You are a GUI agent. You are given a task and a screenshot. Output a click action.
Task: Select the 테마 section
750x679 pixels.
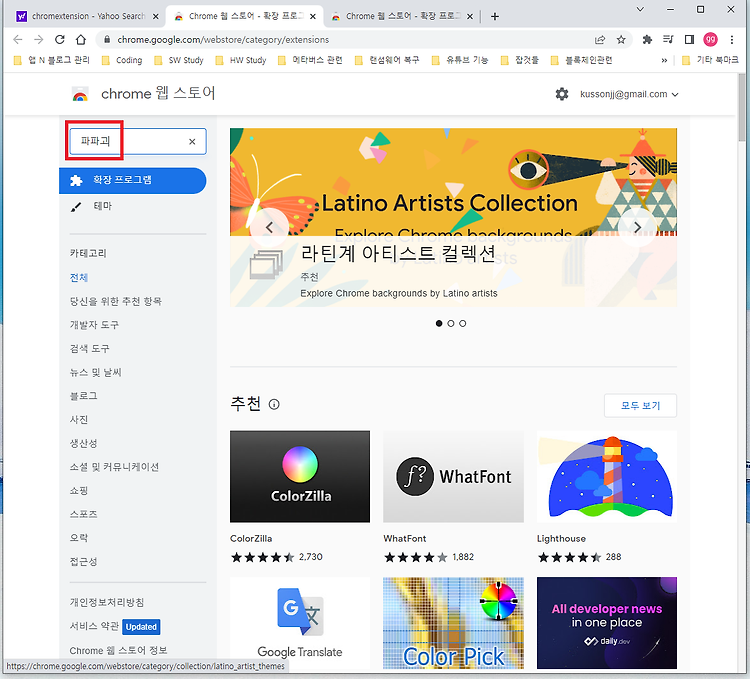102,206
